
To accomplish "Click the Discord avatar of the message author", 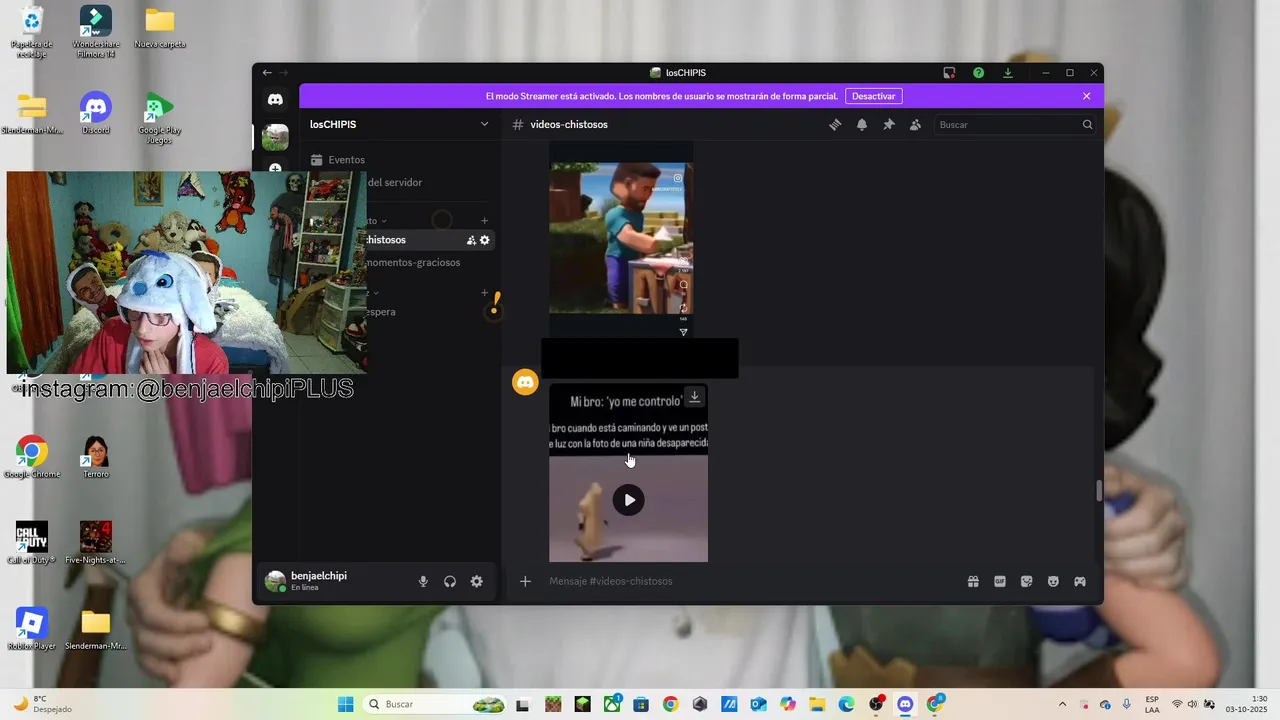I will pyautogui.click(x=525, y=382).
